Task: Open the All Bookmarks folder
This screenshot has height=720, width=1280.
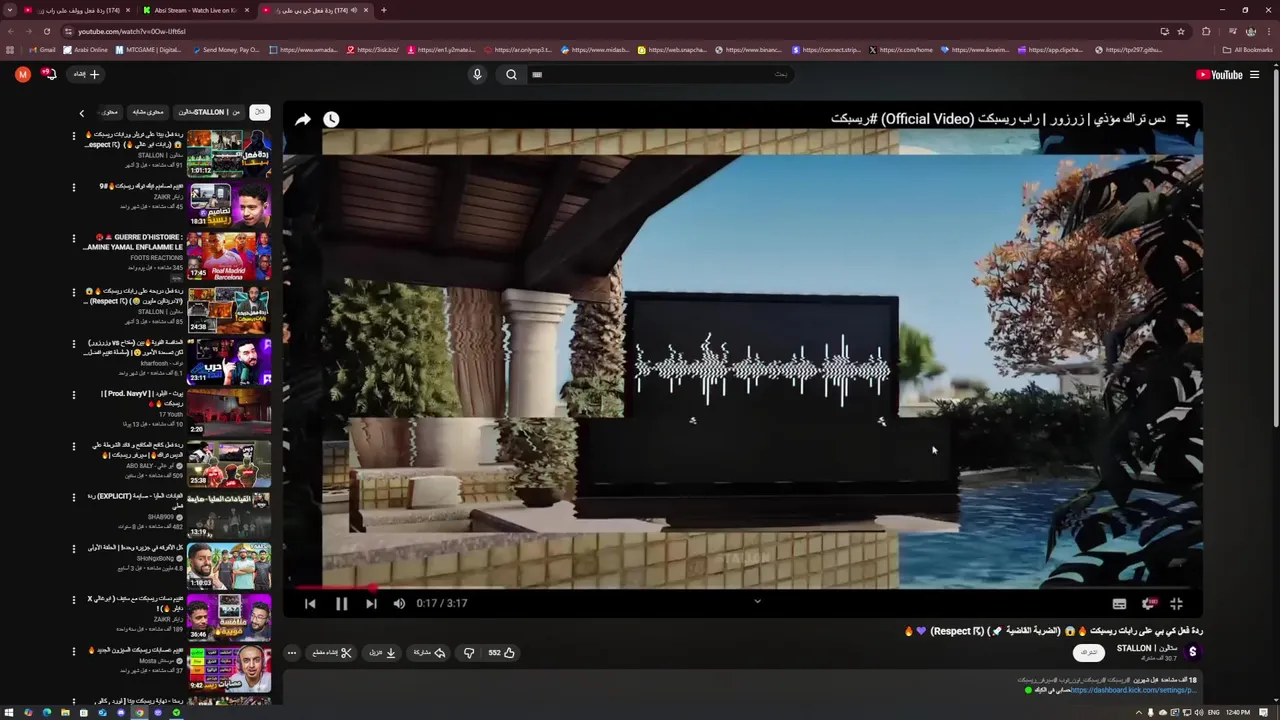Action: [1247, 50]
